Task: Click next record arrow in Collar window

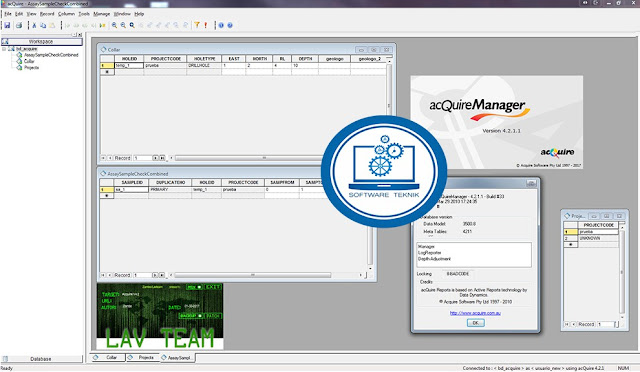Action: pos(155,158)
